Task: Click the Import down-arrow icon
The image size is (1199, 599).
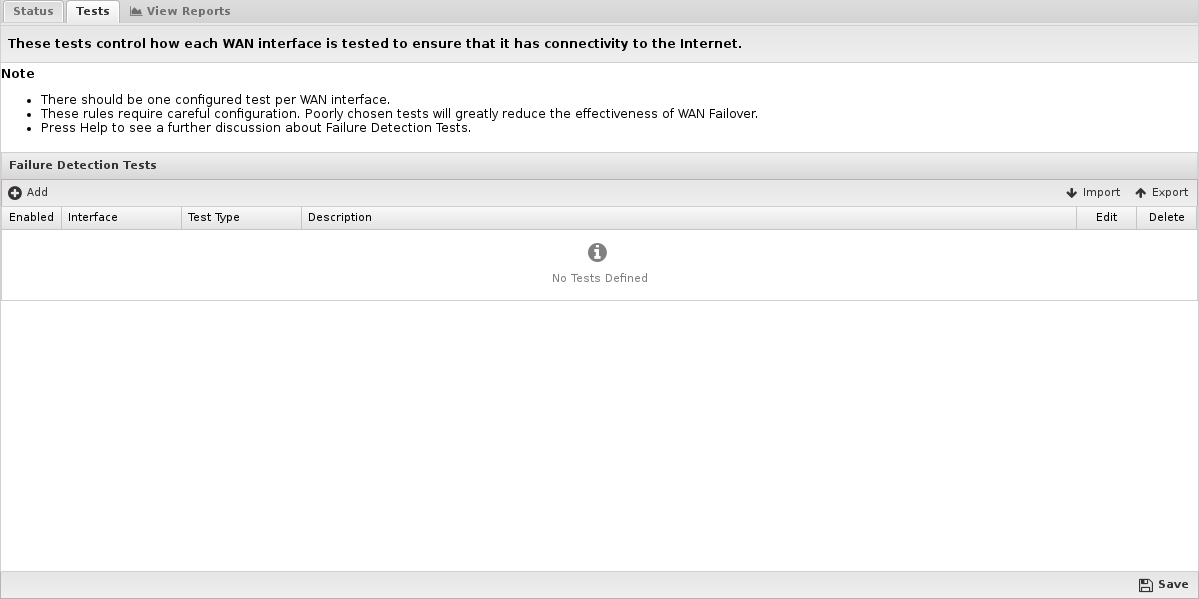Action: click(1072, 193)
